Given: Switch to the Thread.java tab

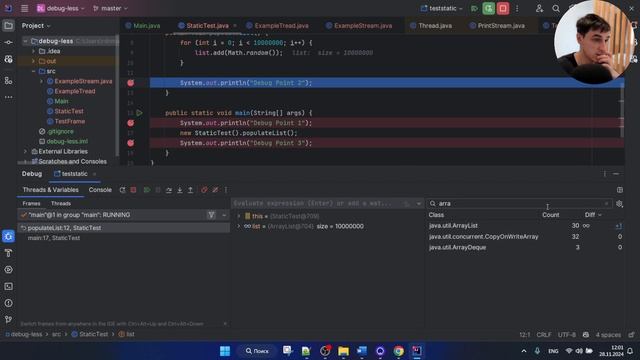Looking at the screenshot, I should (431, 26).
